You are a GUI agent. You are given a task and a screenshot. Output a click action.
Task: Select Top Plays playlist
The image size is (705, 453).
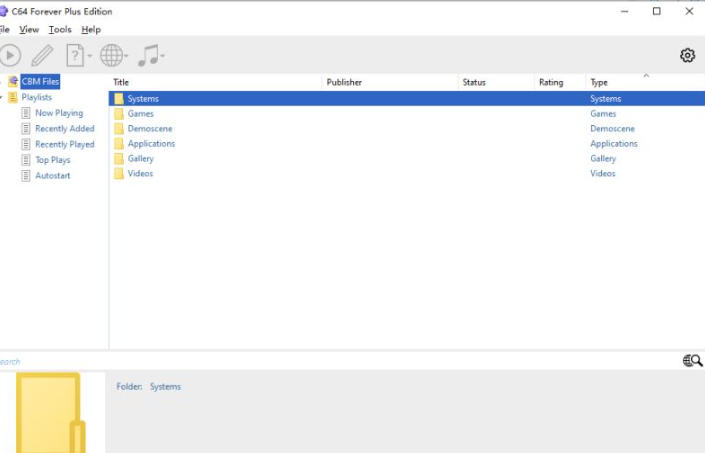pos(52,160)
